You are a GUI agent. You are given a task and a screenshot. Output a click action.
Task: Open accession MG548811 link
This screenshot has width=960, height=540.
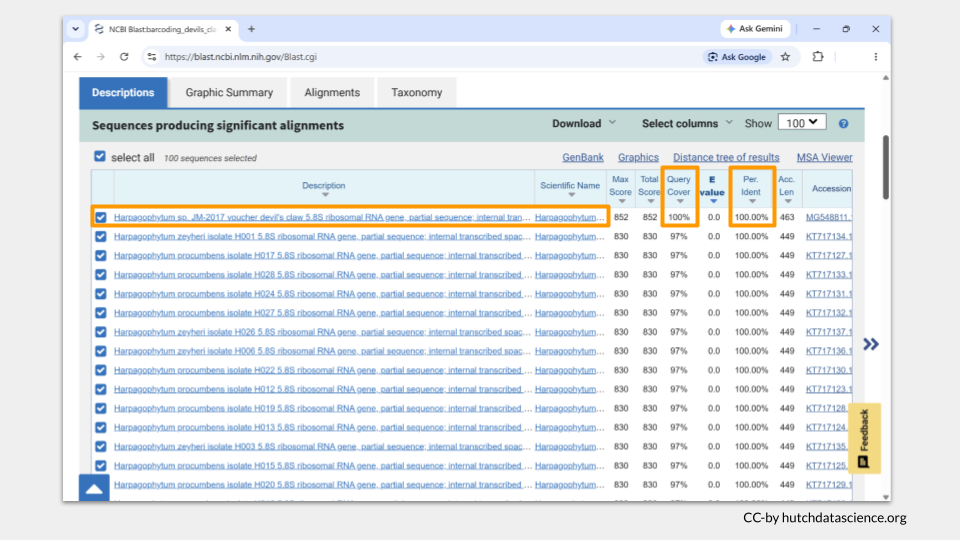click(829, 217)
